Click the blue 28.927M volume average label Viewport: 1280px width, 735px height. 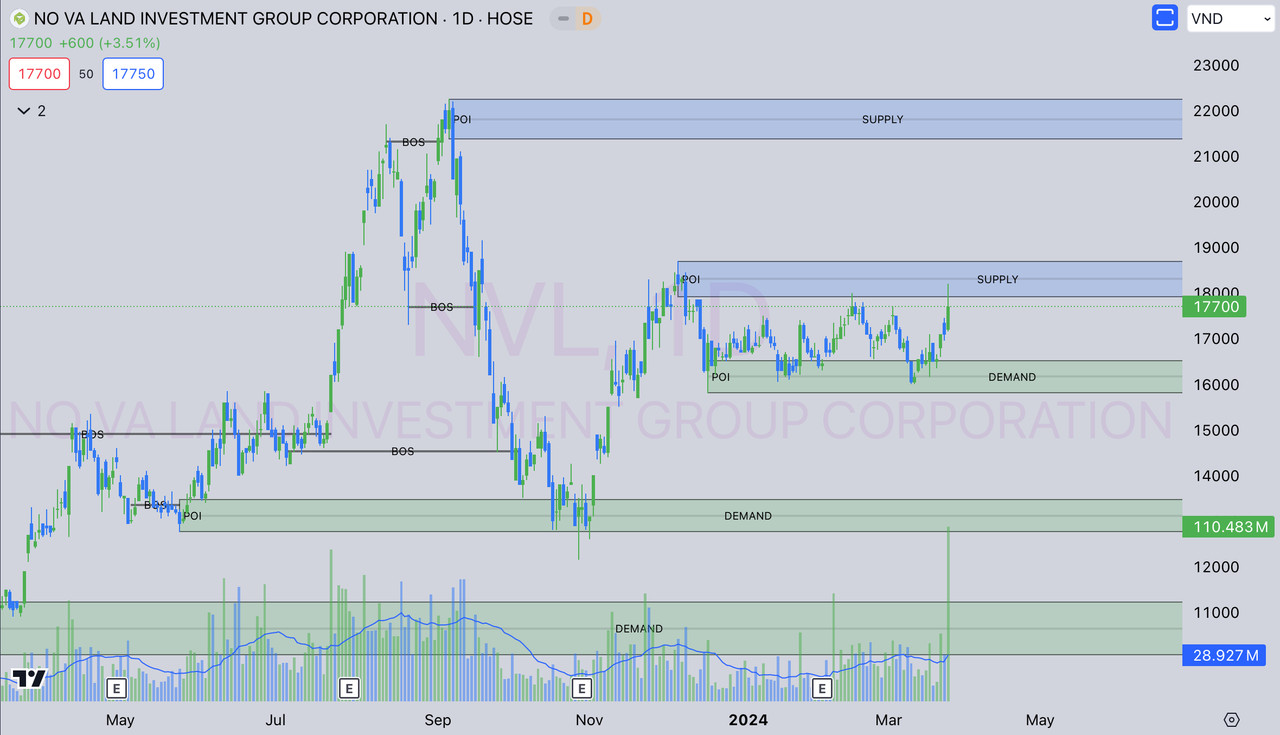click(1224, 656)
